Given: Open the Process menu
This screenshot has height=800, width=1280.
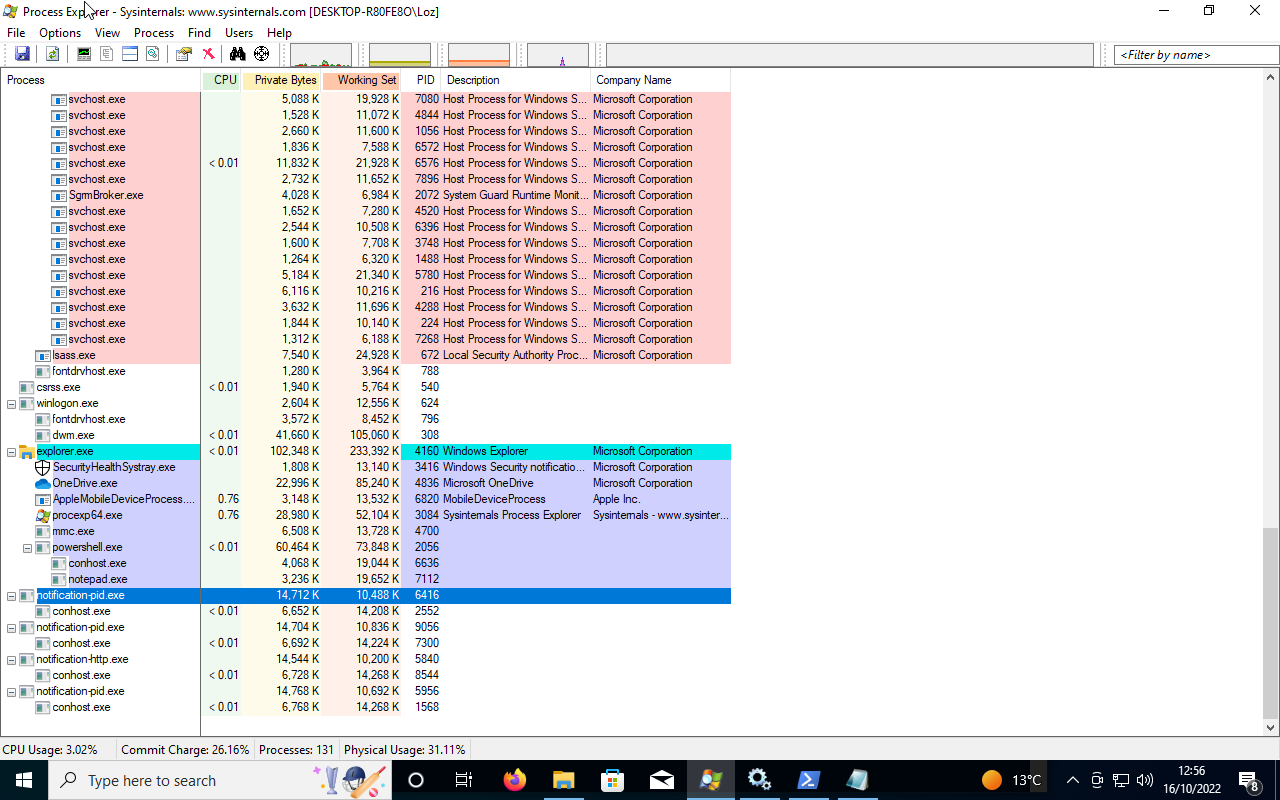Looking at the screenshot, I should click(153, 32).
